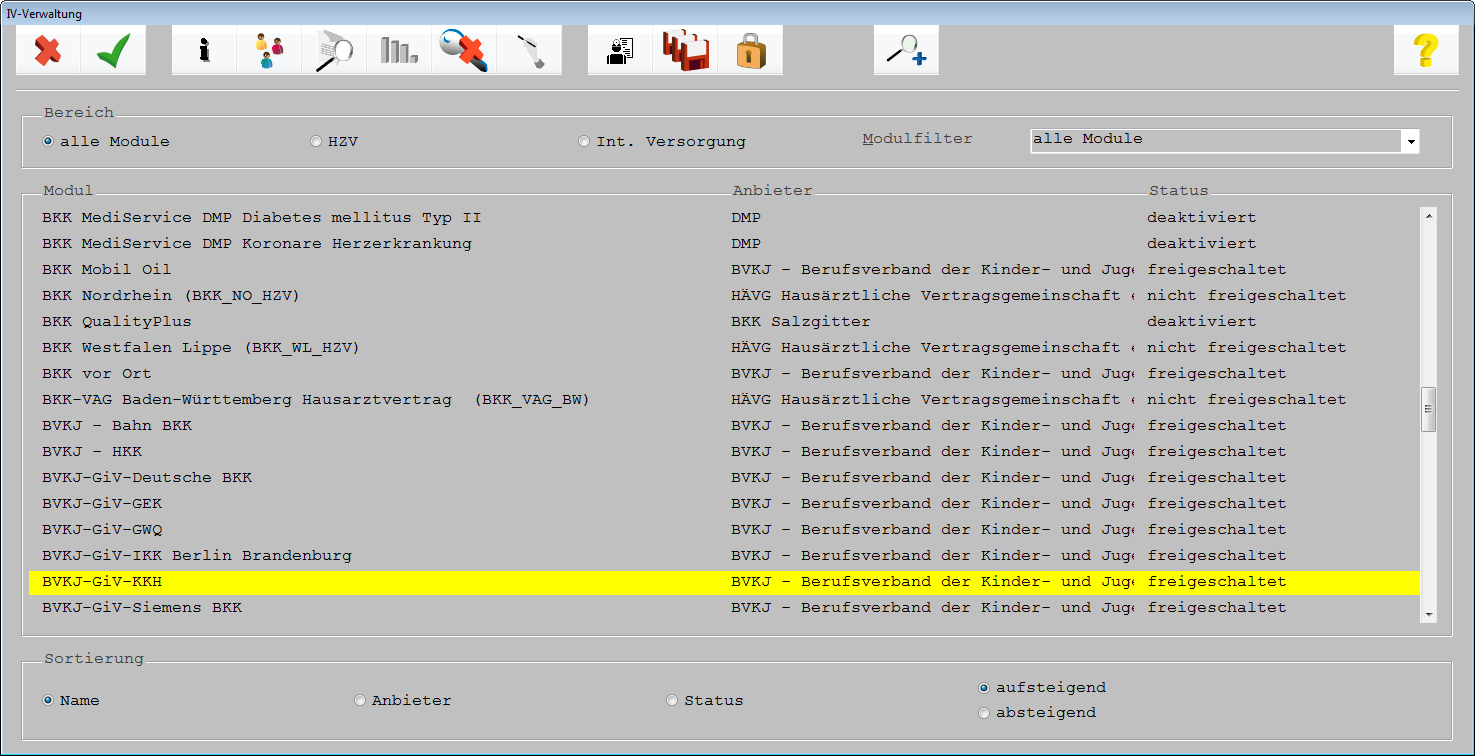
Task: Click 'deaktiviert' status of BKK QualityPlus
Action: tap(1202, 322)
